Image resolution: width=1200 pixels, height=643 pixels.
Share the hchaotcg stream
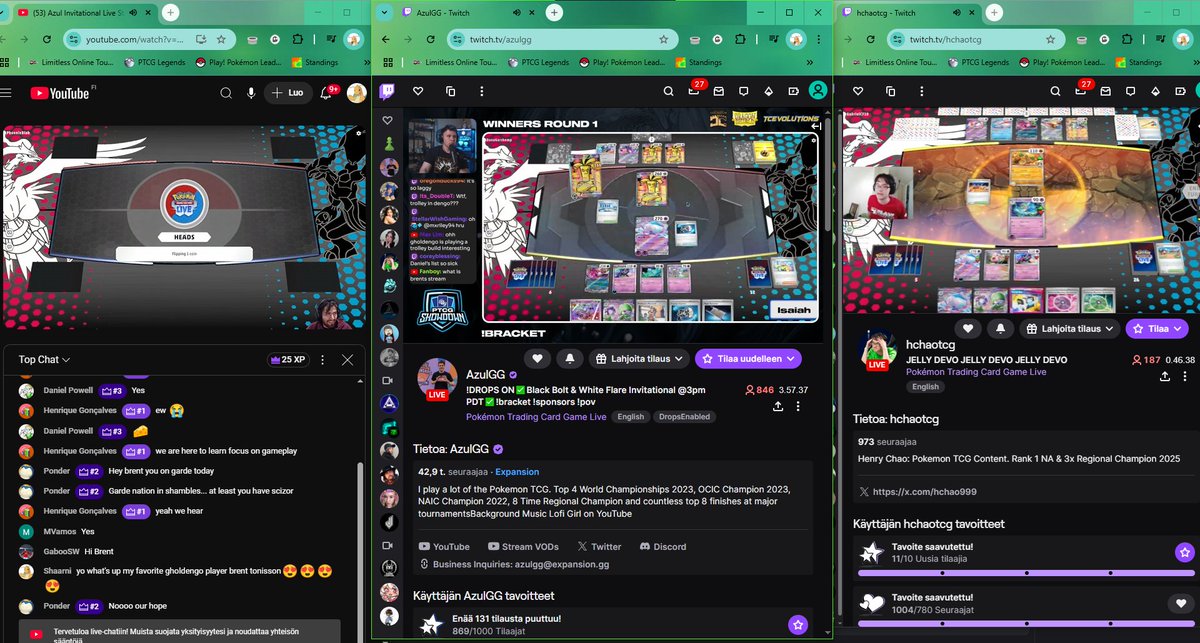tap(1164, 376)
